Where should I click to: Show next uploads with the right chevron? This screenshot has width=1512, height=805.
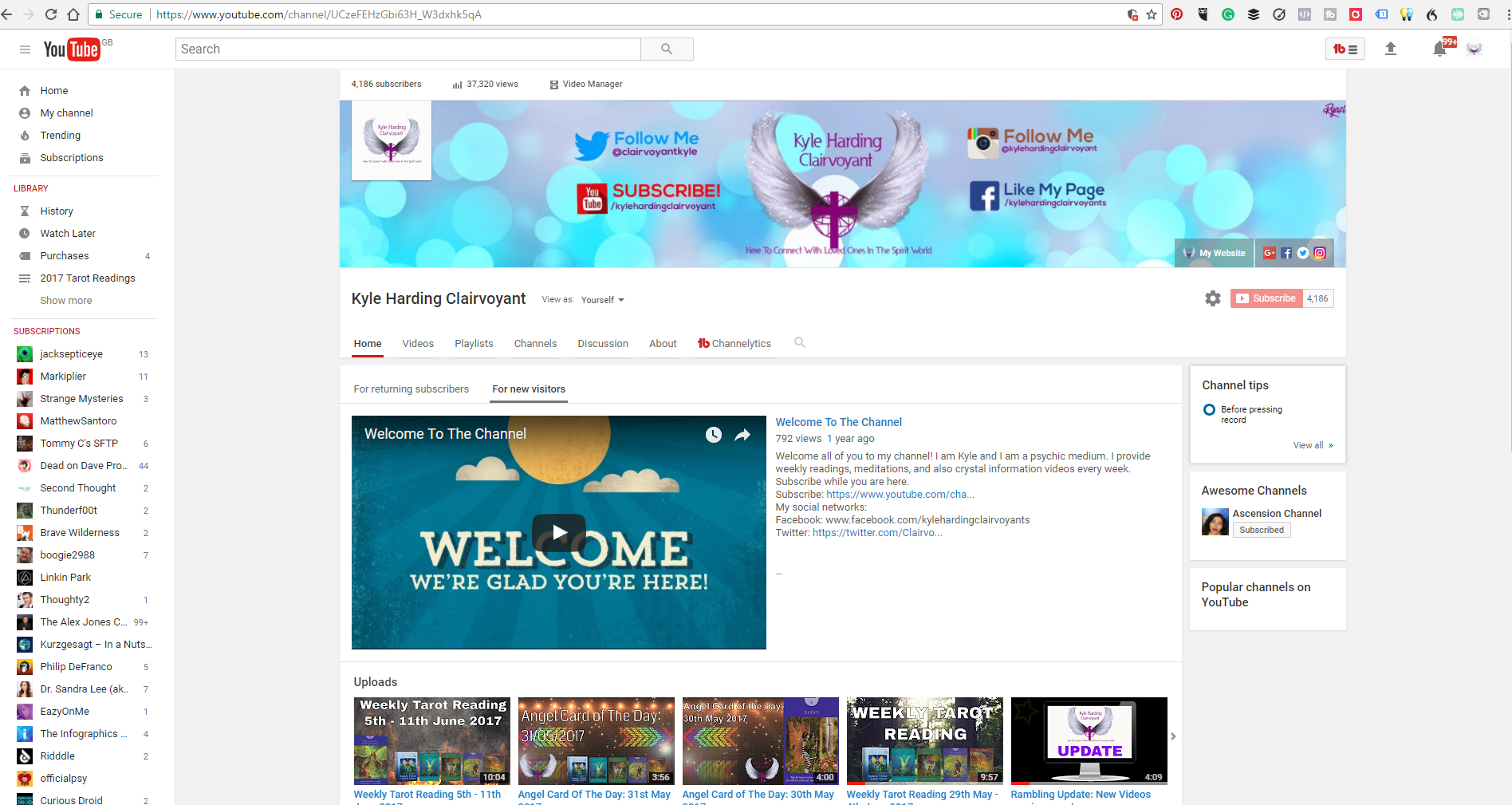(x=1173, y=736)
